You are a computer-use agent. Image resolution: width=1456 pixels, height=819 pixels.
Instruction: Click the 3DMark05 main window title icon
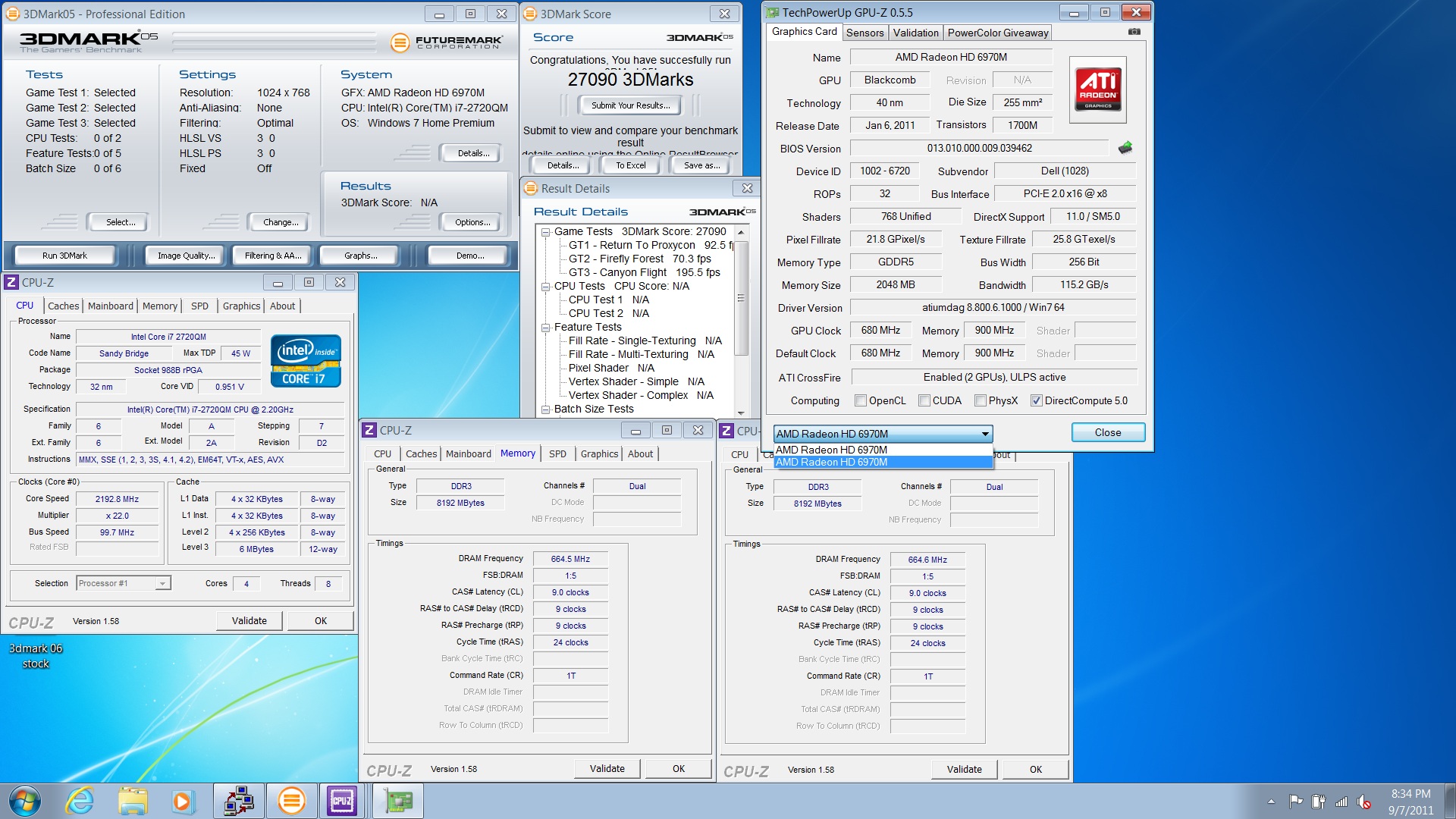[13, 14]
